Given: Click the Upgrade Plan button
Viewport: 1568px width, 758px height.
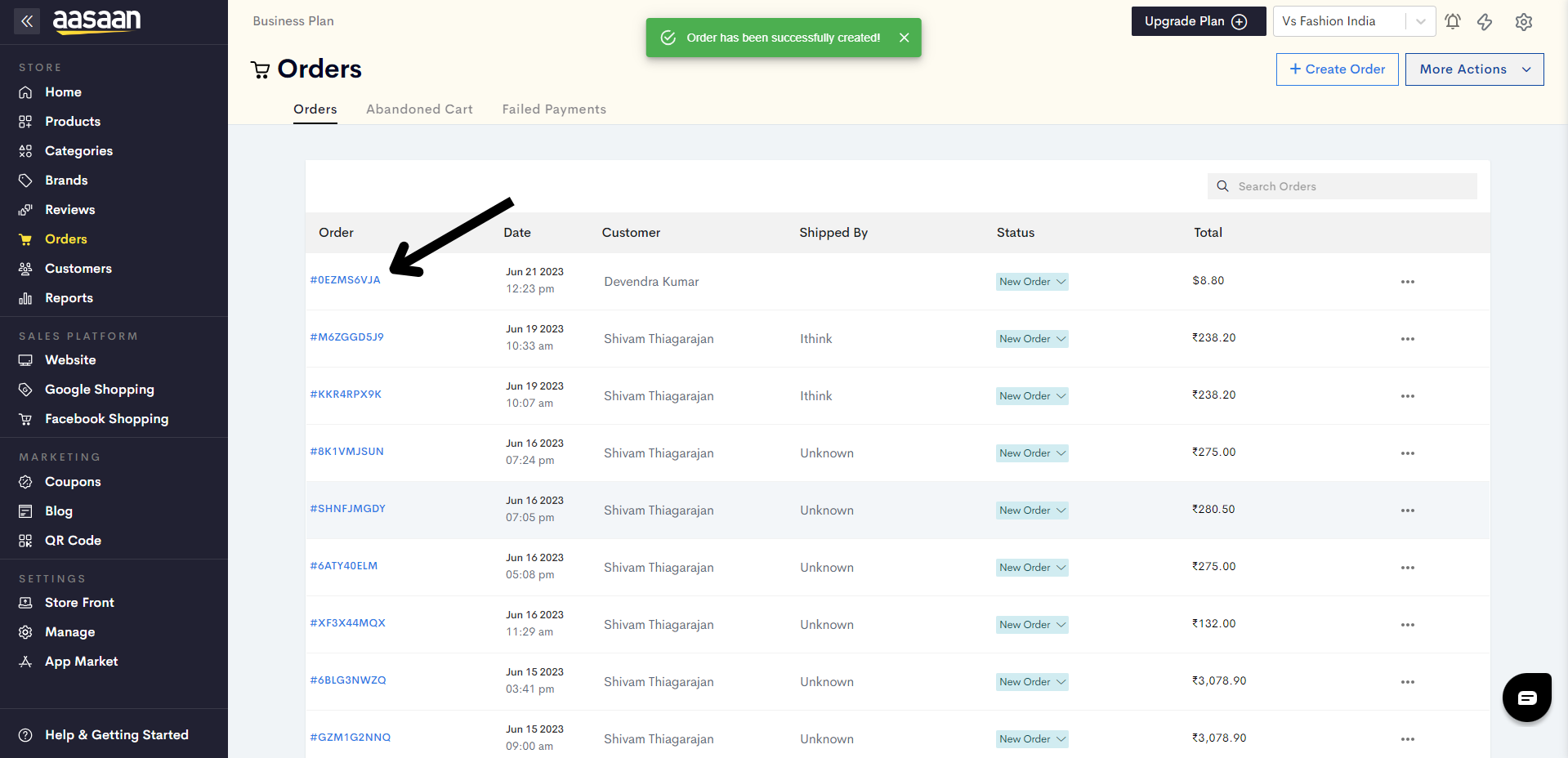Looking at the screenshot, I should click(1198, 21).
